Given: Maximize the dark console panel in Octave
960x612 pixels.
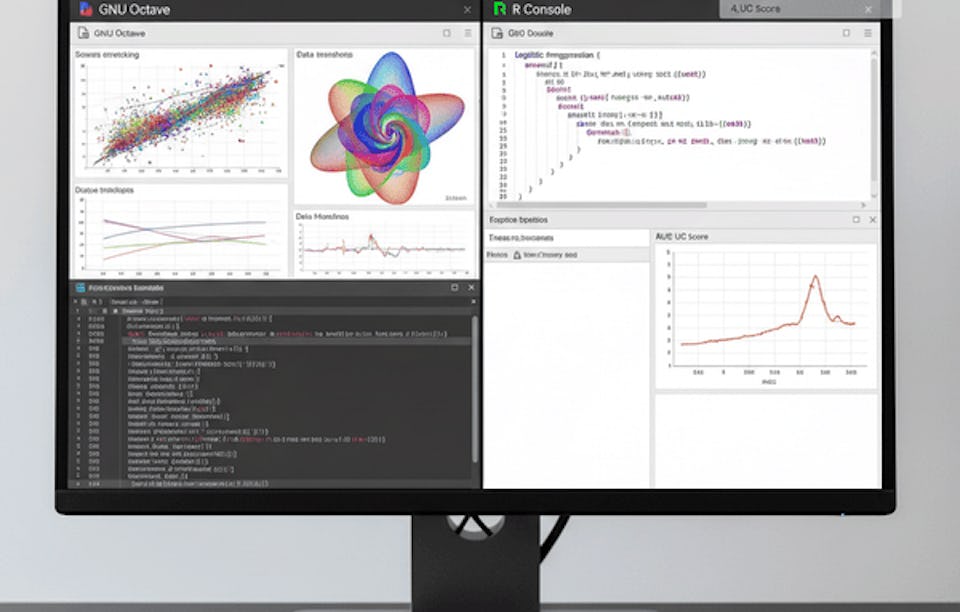Looking at the screenshot, I should click(x=454, y=287).
